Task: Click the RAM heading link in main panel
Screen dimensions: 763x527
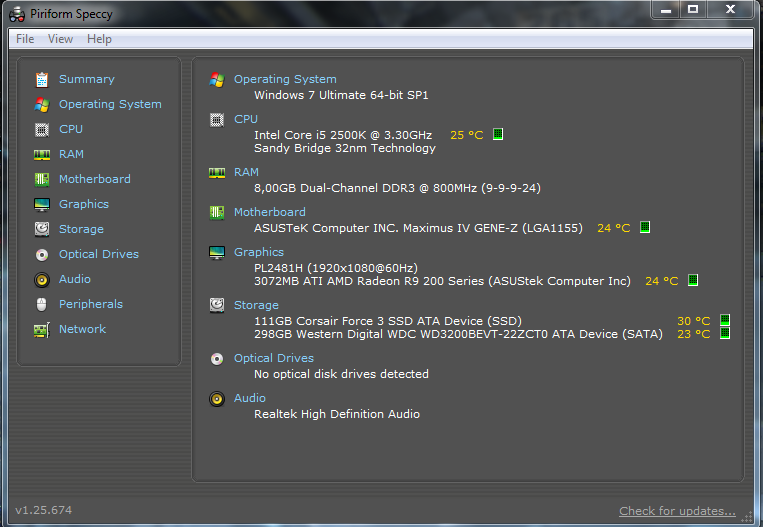Action: coord(246,172)
